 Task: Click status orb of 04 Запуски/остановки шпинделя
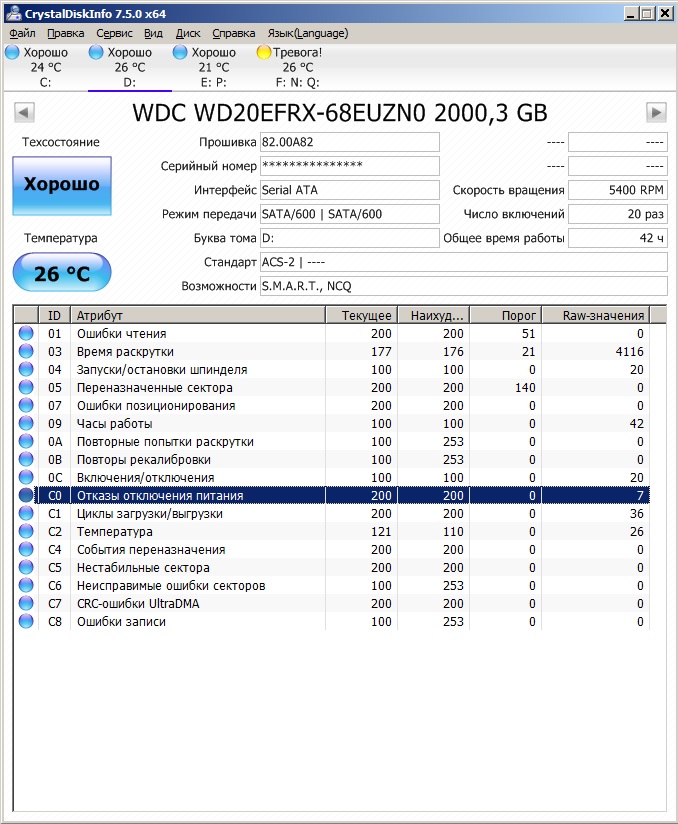(x=26, y=369)
